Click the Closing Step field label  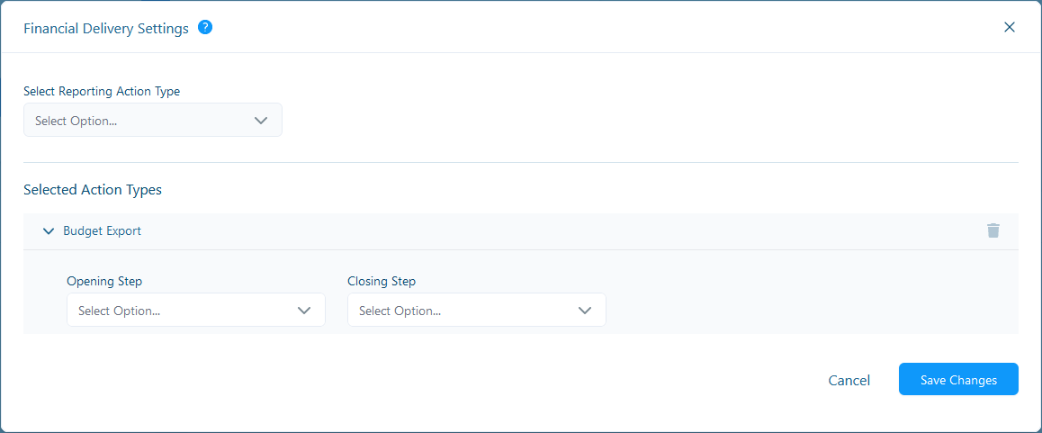click(x=381, y=281)
